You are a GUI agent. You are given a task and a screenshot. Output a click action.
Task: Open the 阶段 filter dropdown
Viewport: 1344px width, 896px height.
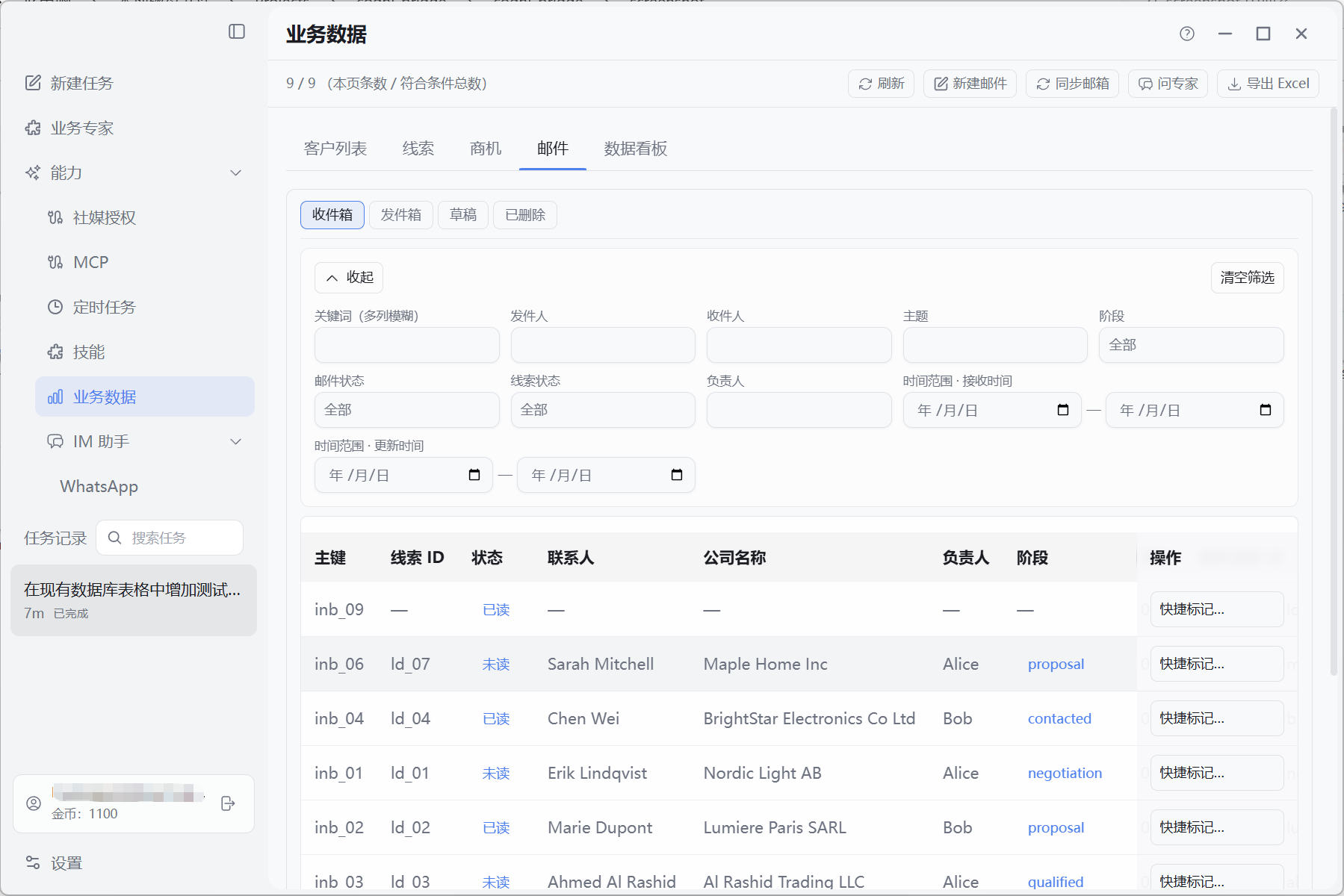pyautogui.click(x=1191, y=345)
